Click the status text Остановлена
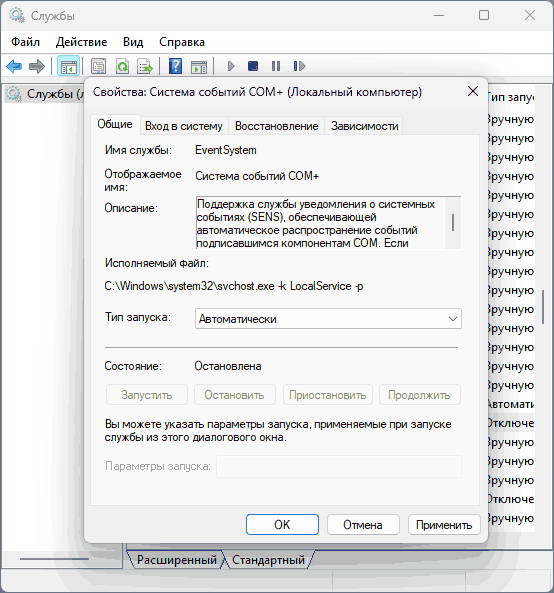The image size is (554, 593). (228, 366)
